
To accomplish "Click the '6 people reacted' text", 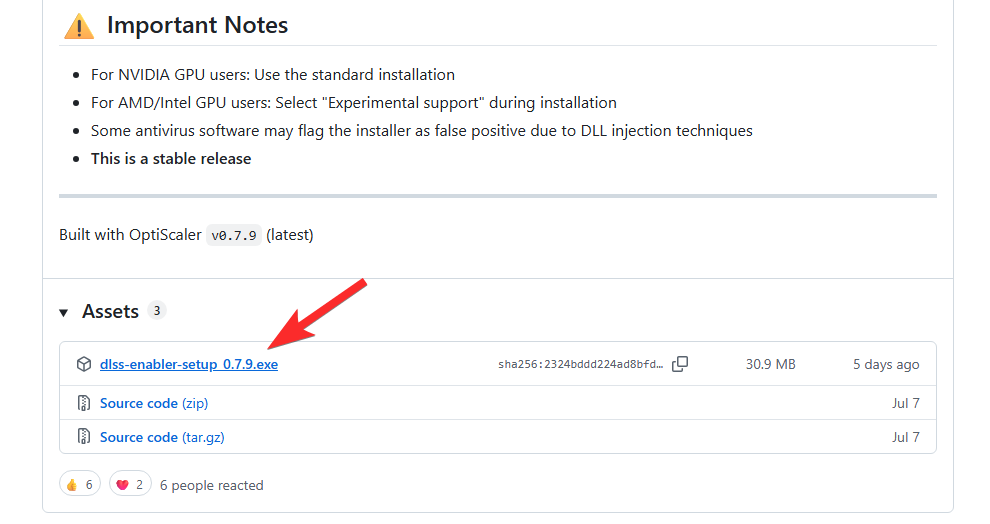I will click(x=212, y=486).
